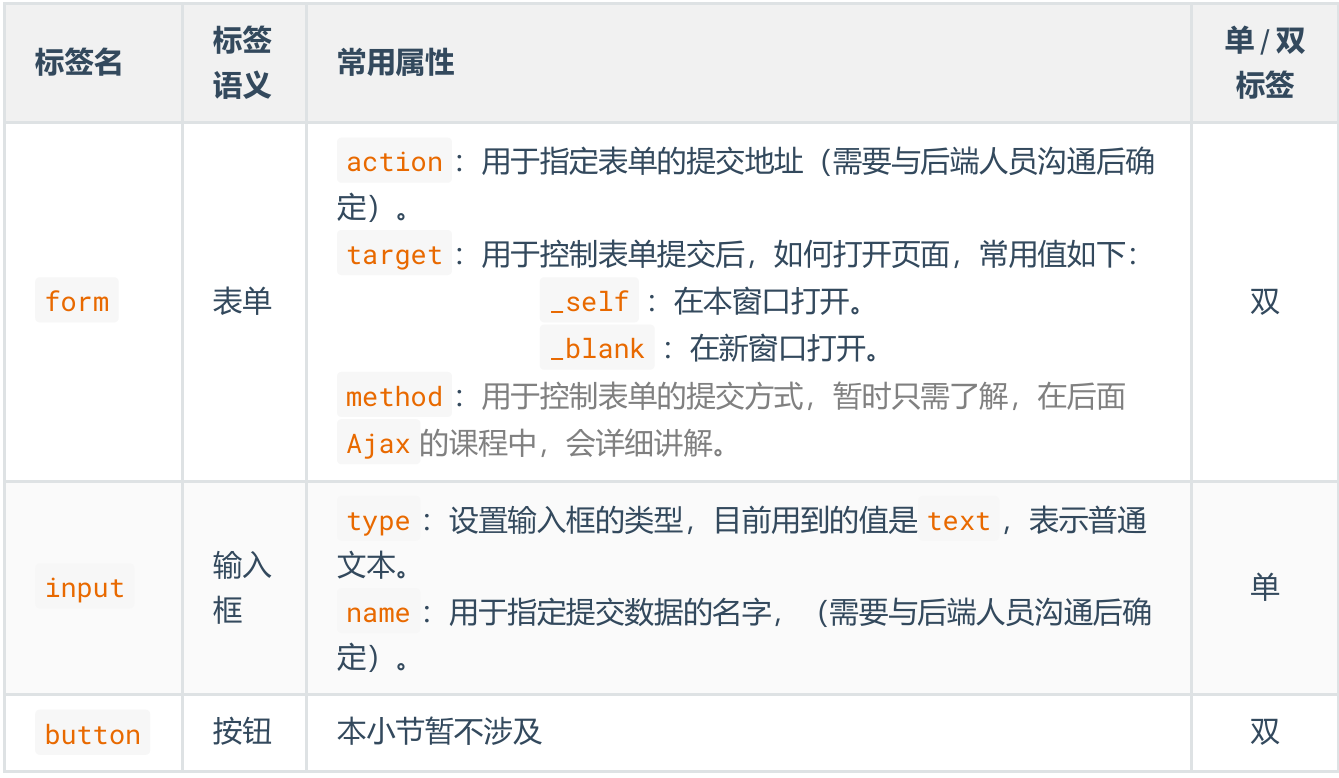Select the input tag code label

tap(85, 588)
